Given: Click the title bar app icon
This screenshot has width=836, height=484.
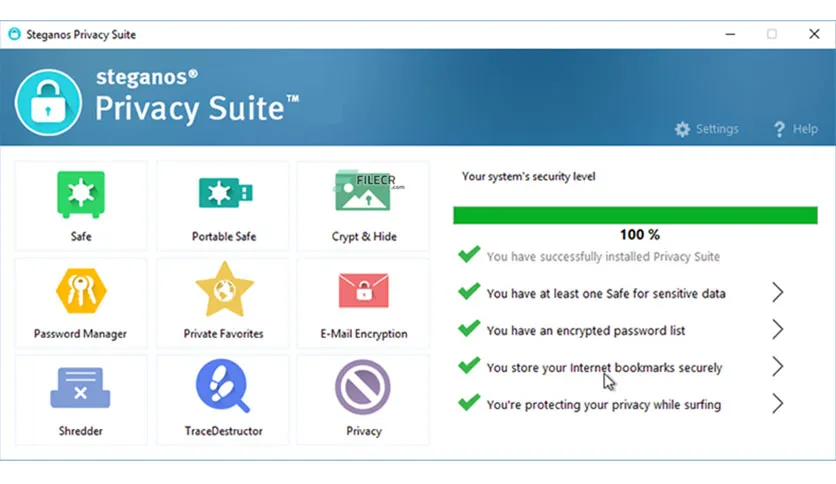Looking at the screenshot, I should pyautogui.click(x=14, y=34).
